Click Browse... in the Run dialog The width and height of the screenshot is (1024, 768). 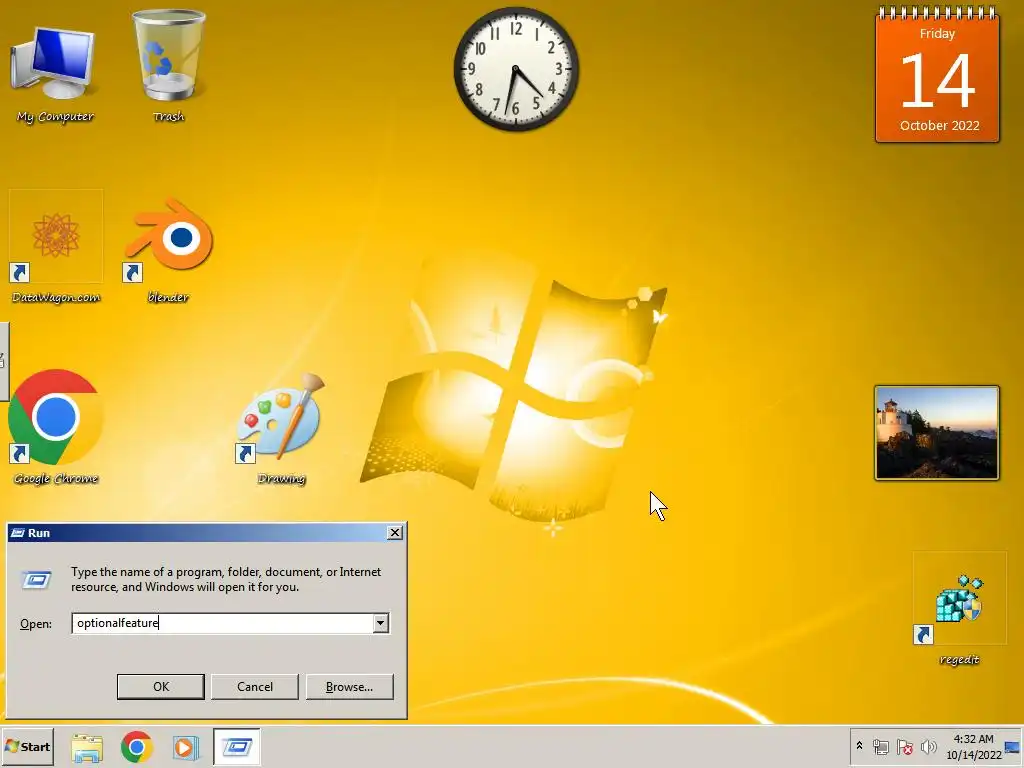(349, 686)
